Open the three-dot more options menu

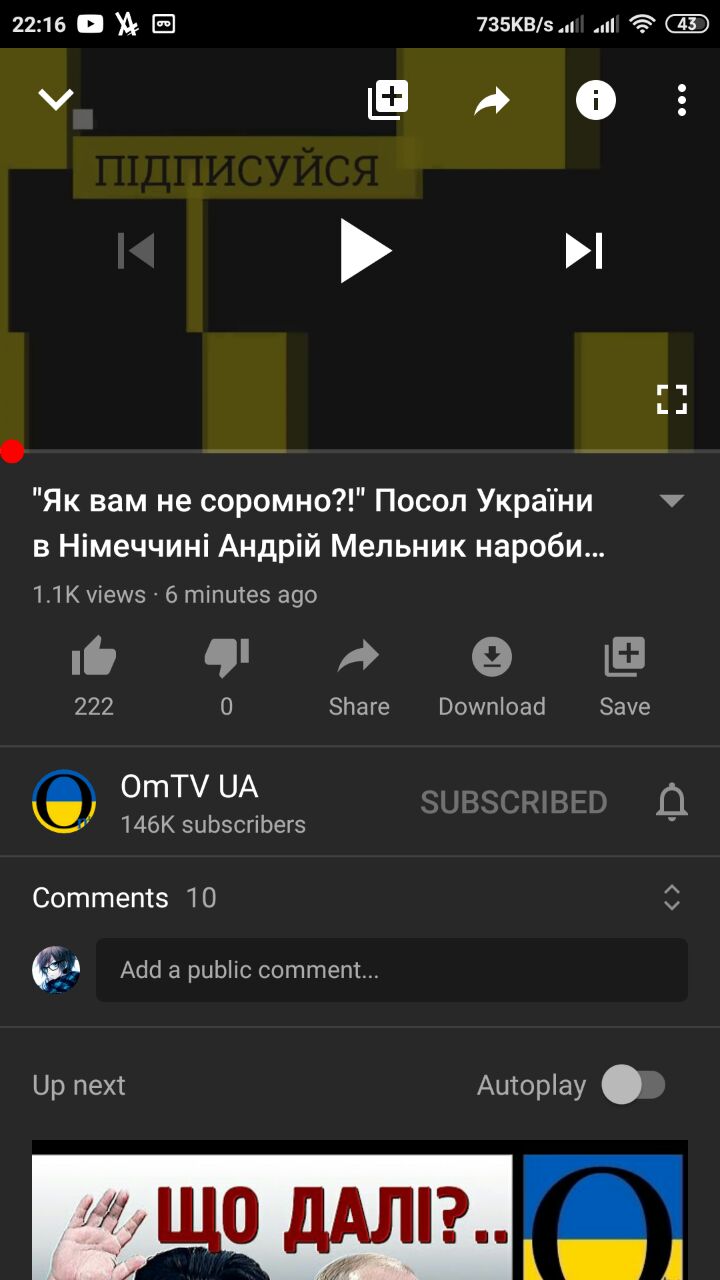coord(682,100)
